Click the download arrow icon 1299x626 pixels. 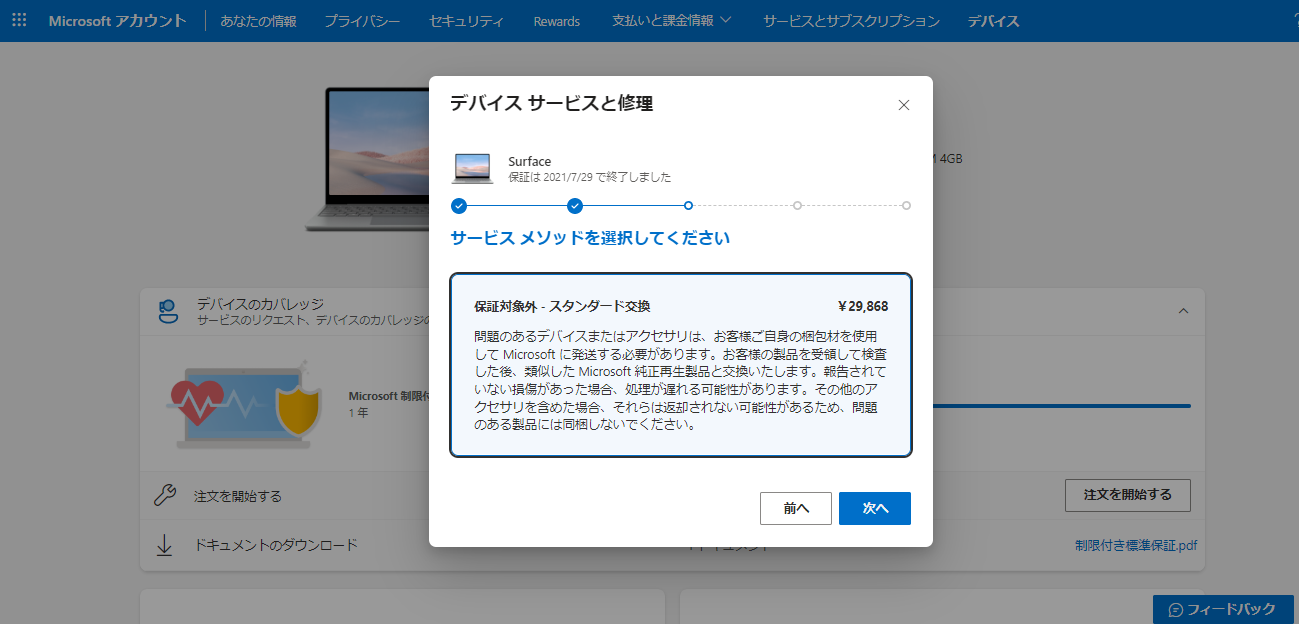(x=165, y=545)
